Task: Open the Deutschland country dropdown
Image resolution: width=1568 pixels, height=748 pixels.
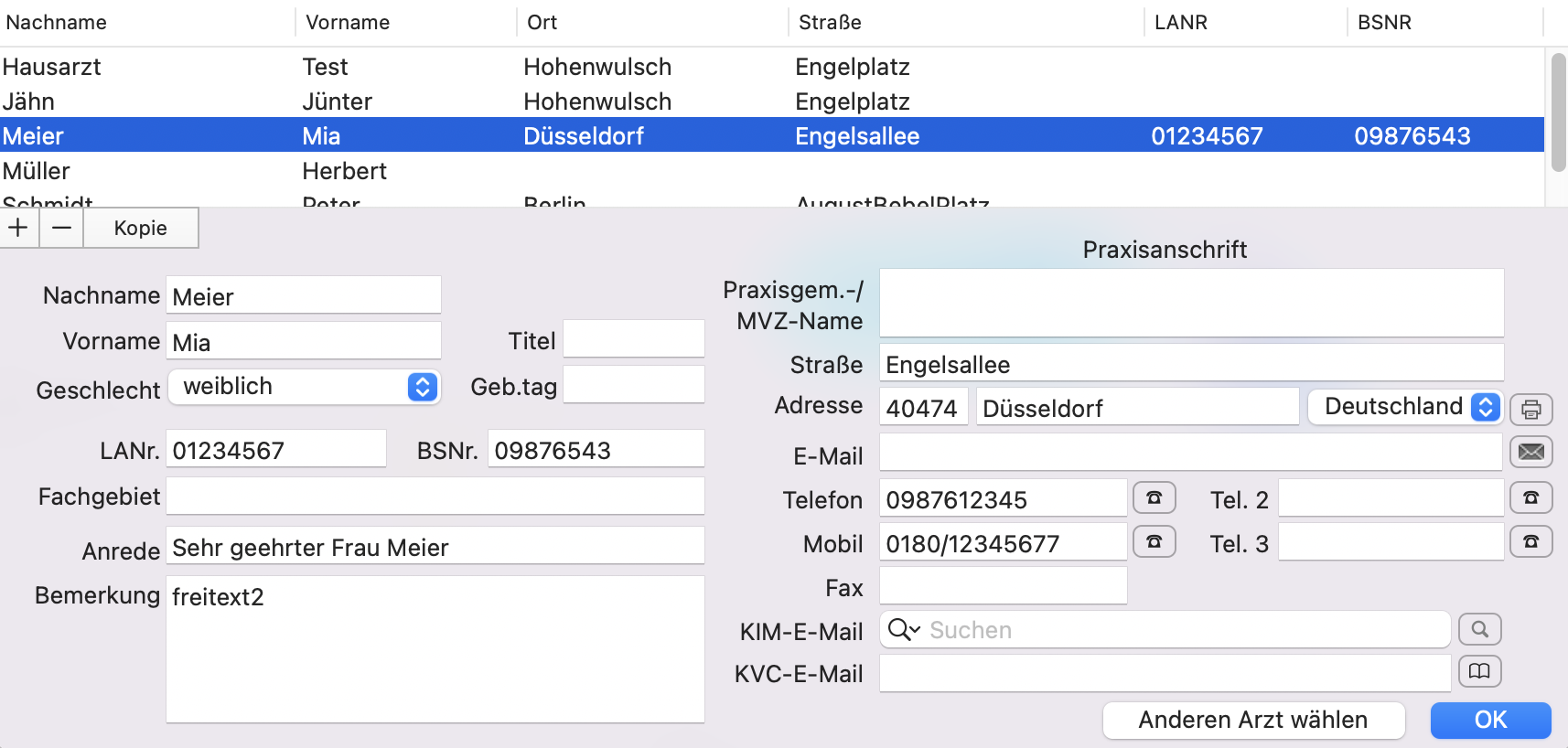Action: (1405, 407)
